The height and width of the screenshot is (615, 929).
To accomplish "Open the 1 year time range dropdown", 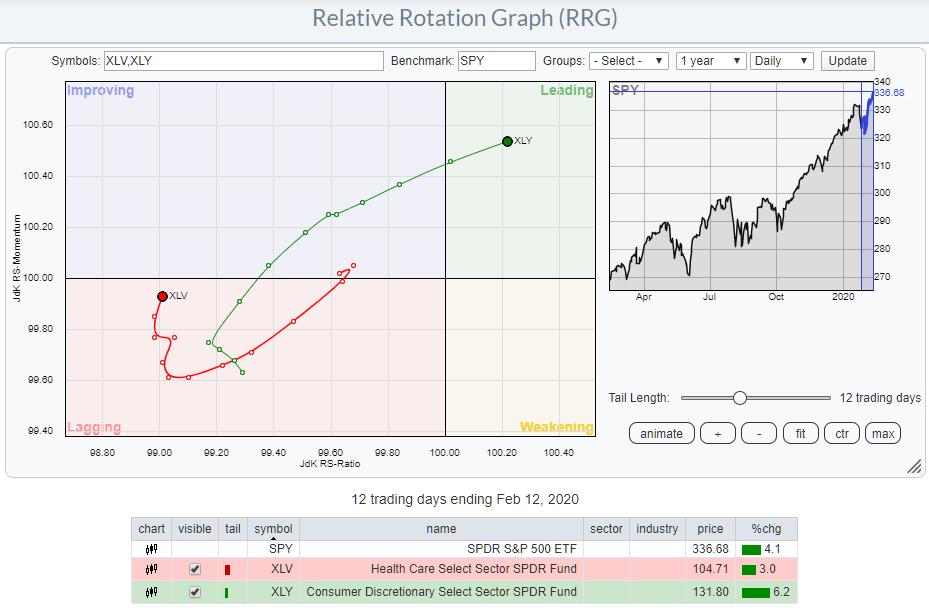I will 710,61.
